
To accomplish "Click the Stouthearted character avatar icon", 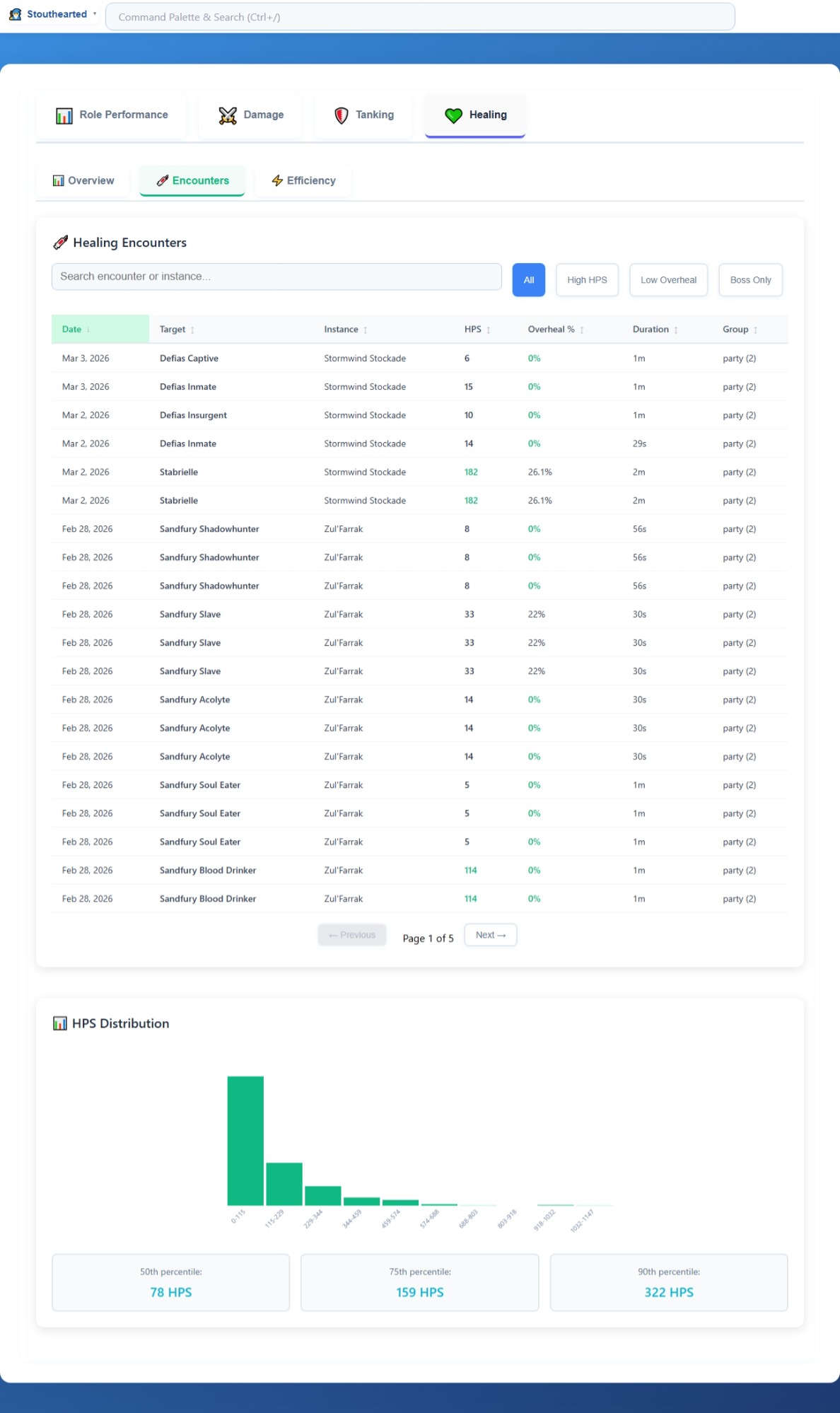I will click(x=15, y=14).
